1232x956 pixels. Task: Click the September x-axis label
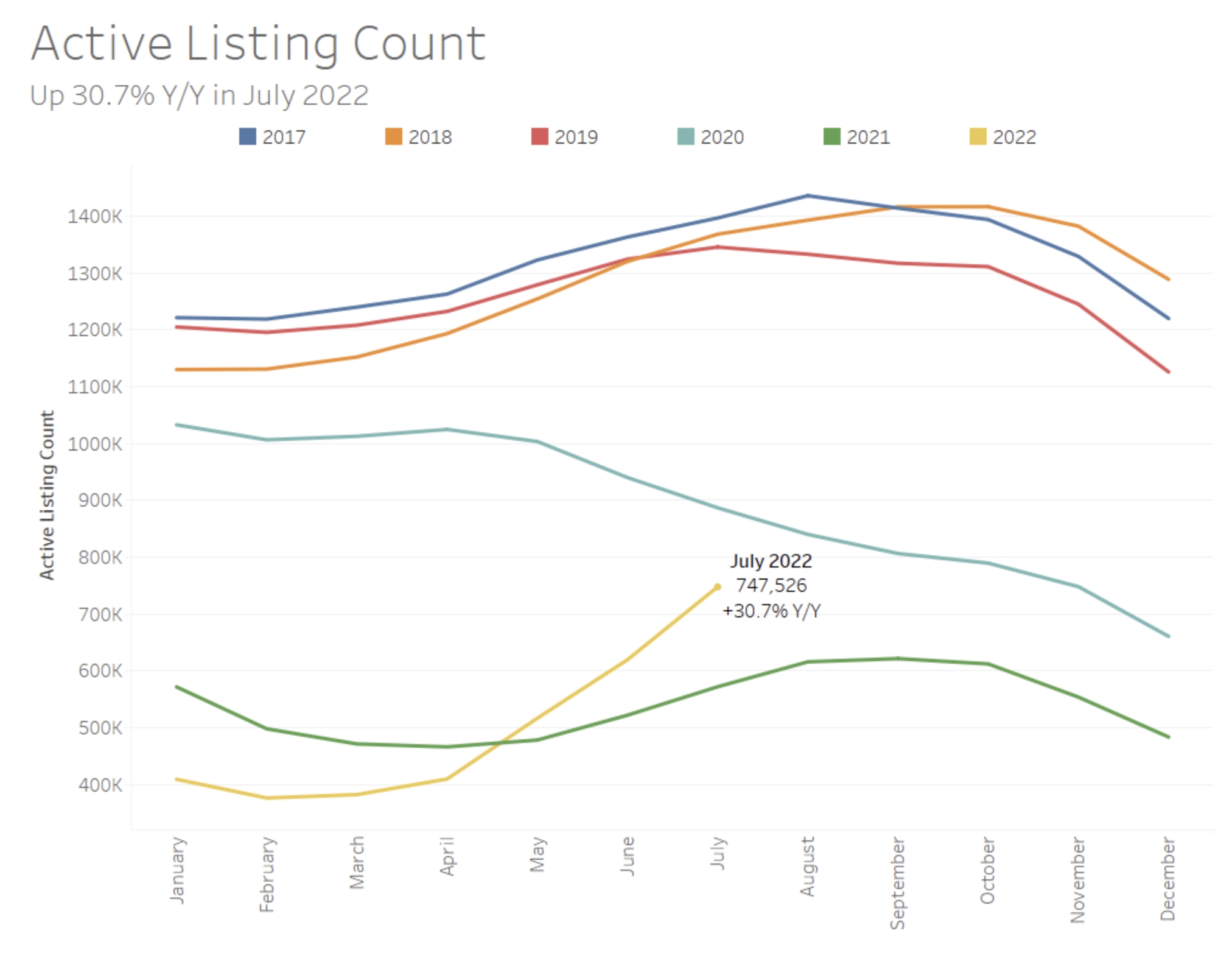point(897,883)
